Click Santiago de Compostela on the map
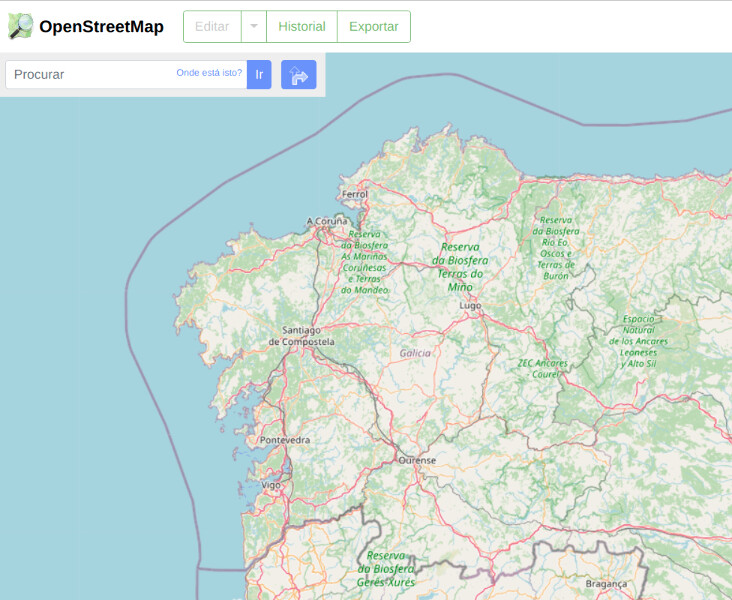This screenshot has height=600, width=732. pyautogui.click(x=301, y=335)
